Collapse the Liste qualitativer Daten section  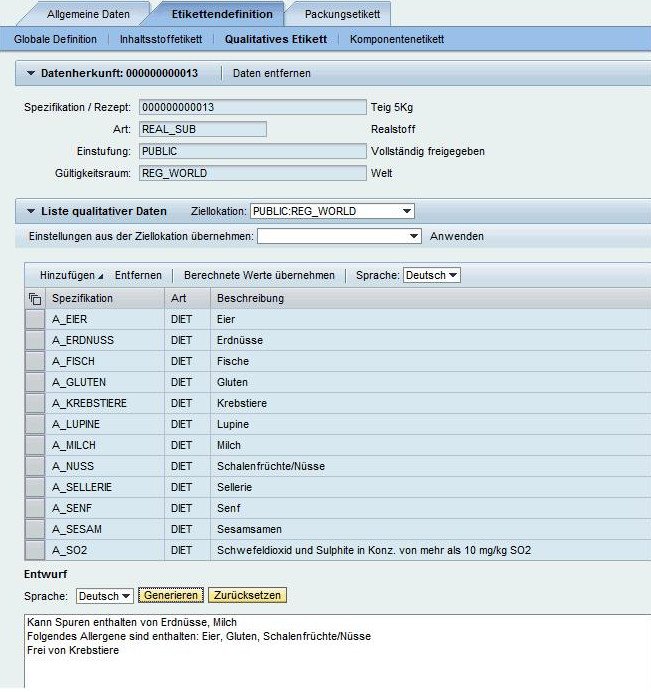coord(31,212)
